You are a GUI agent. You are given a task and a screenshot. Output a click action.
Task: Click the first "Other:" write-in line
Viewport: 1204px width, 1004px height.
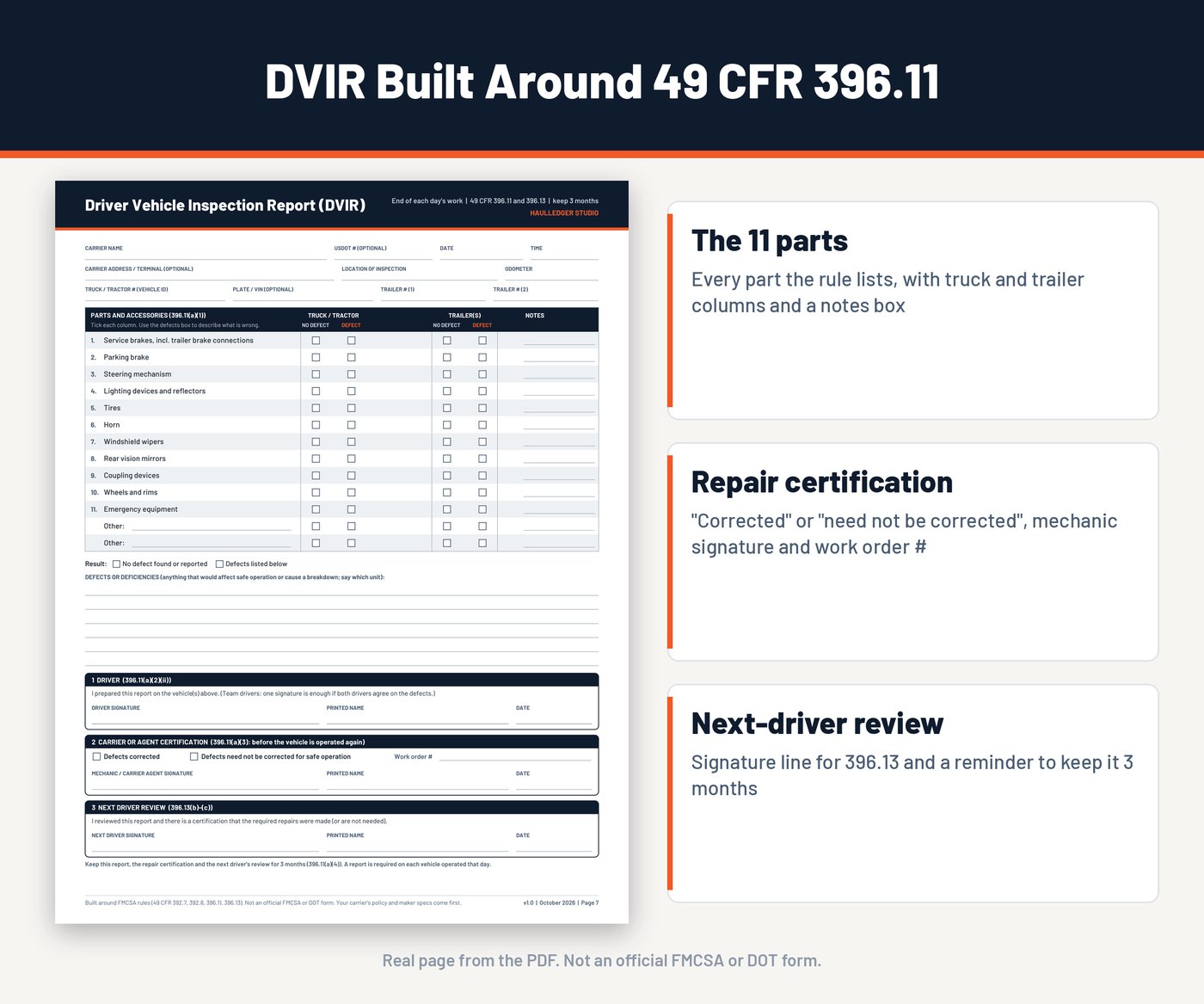click(212, 527)
